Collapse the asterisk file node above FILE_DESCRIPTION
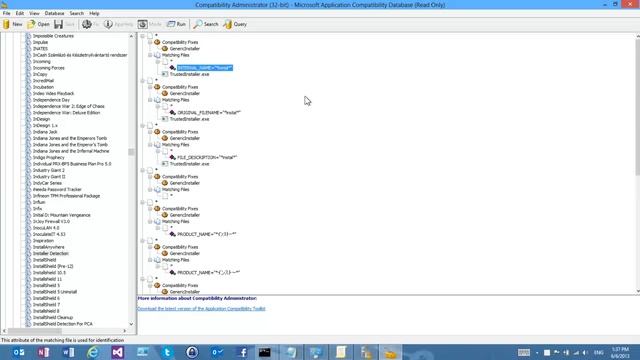This screenshot has width=640, height=360. pos(158,151)
